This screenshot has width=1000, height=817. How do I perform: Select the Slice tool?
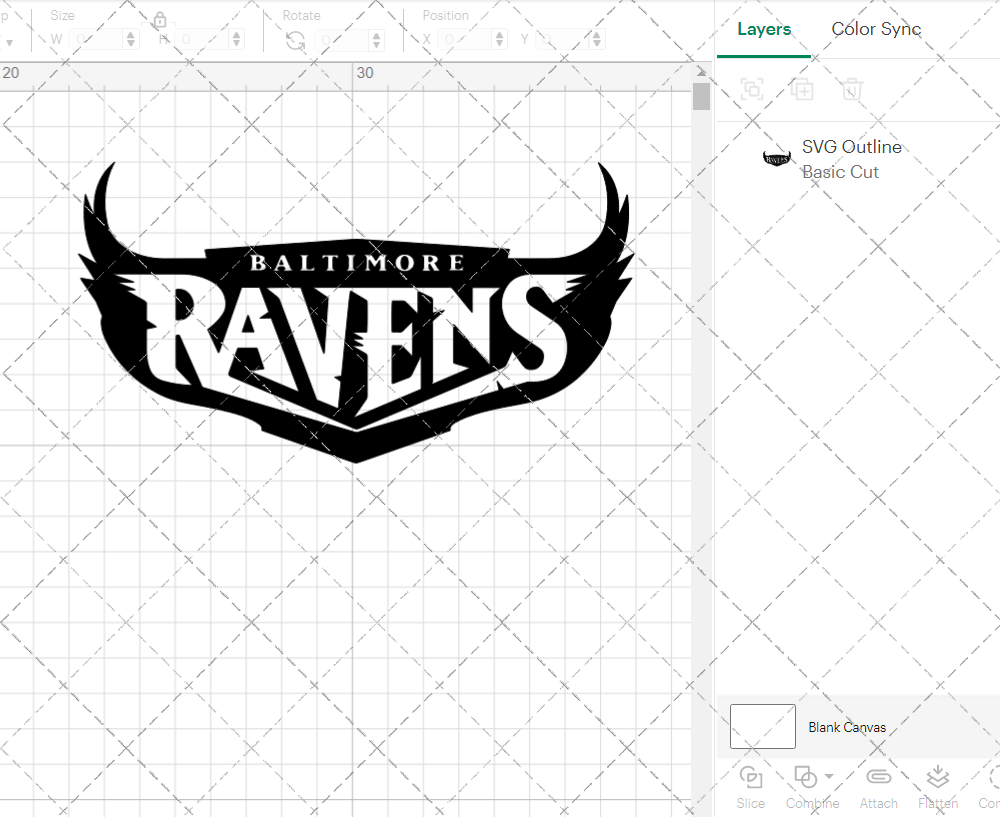tap(751, 786)
